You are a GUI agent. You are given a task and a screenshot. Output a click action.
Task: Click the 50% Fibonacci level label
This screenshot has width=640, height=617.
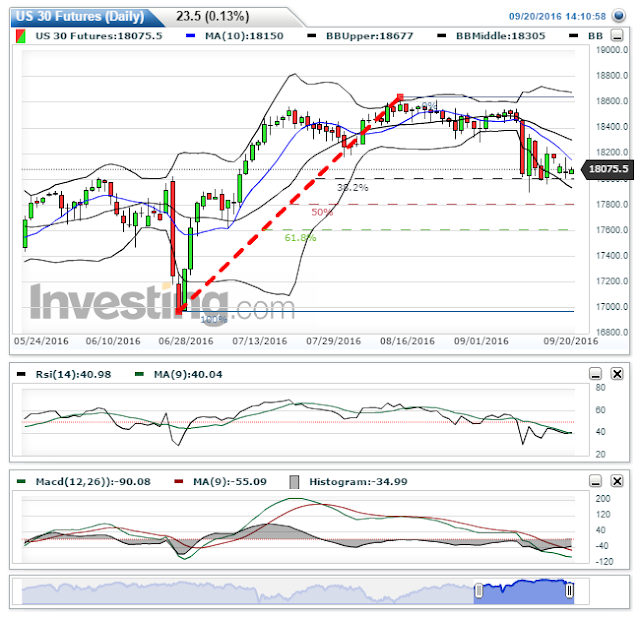click(322, 212)
